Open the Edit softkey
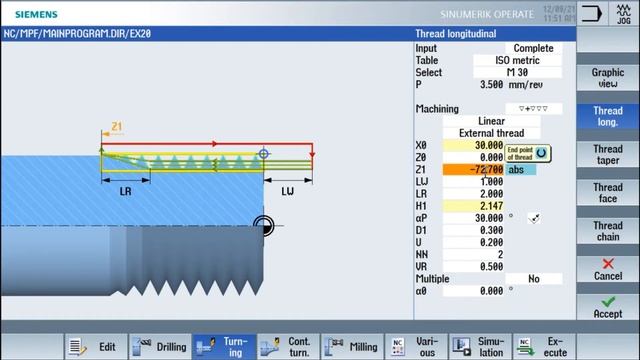The width and height of the screenshot is (640, 360). coord(96,347)
